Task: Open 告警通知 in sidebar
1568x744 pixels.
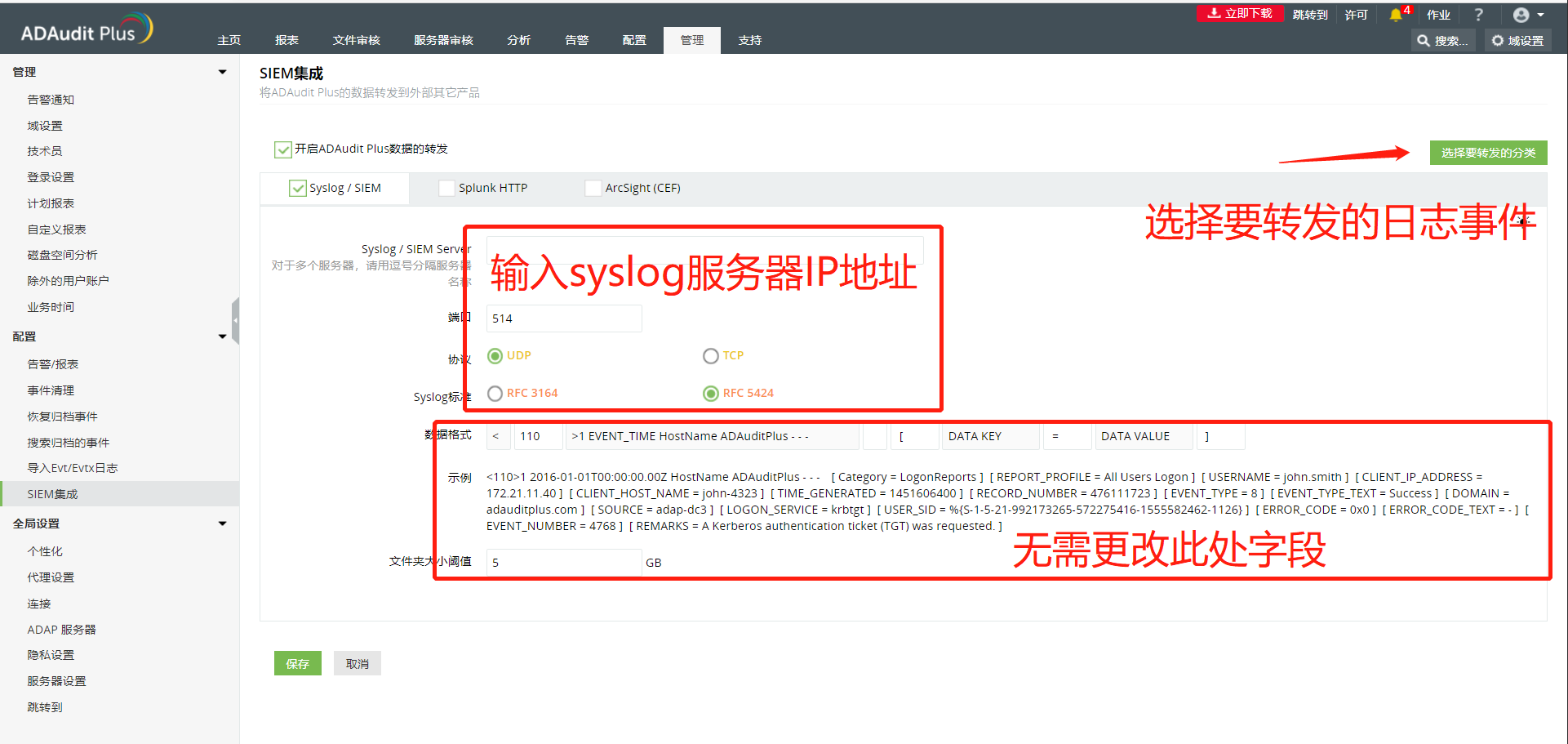Action: pyautogui.click(x=51, y=100)
